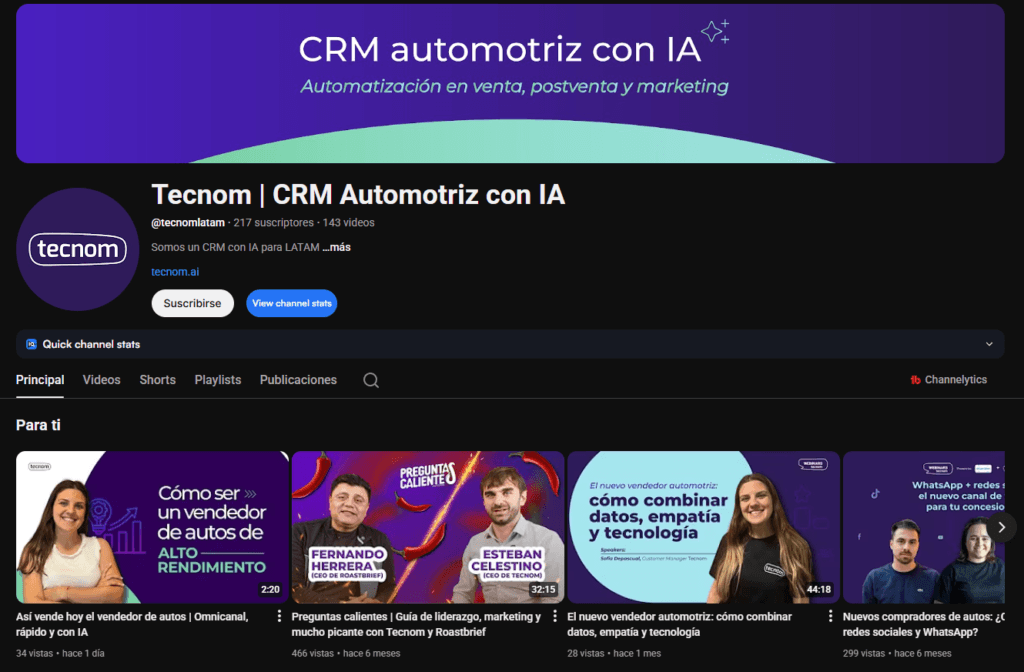Viewport: 1024px width, 672px height.
Task: Open the Playlists tab
Action: pos(217,380)
